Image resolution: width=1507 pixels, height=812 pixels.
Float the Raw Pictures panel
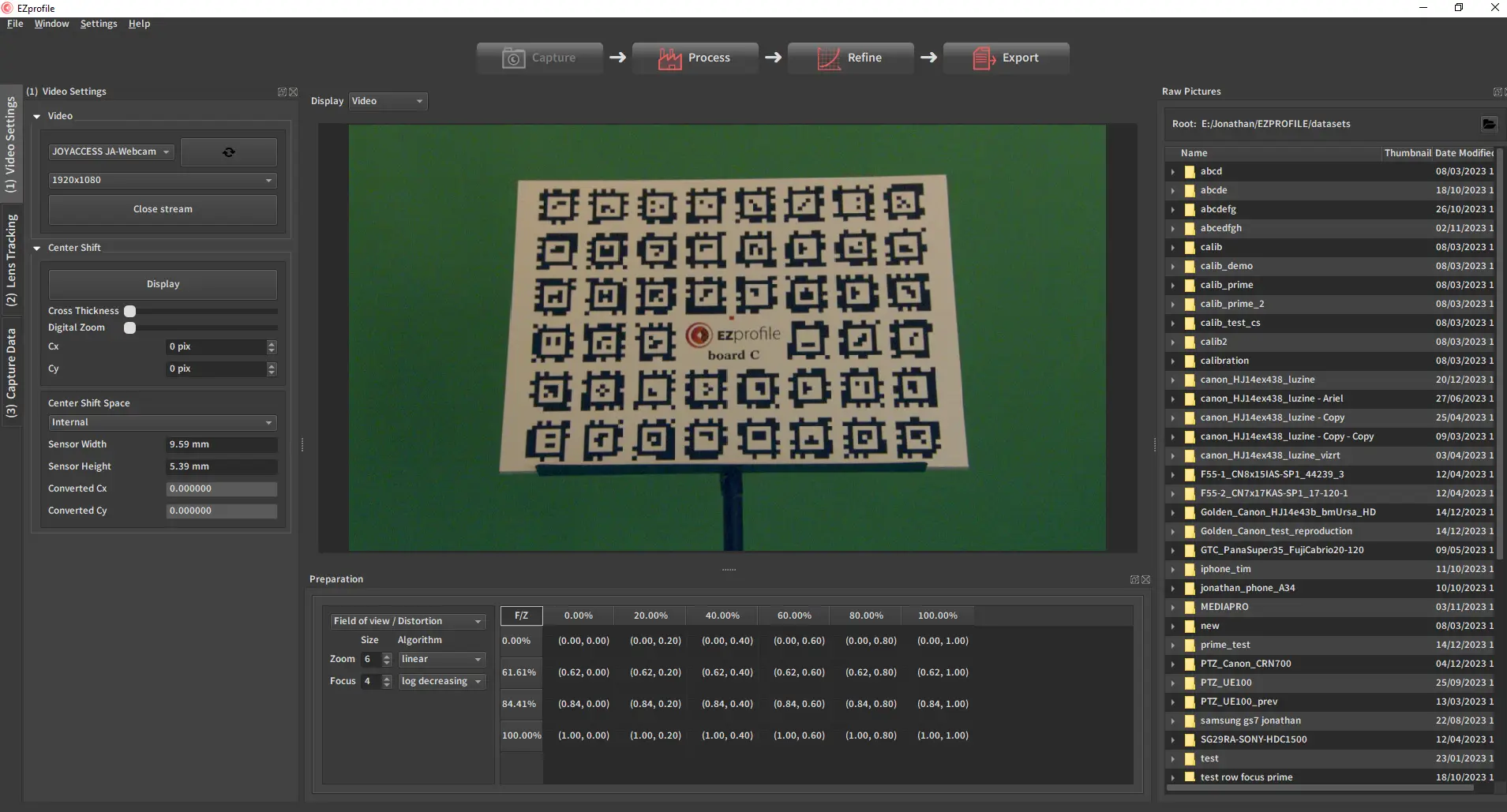(1497, 92)
